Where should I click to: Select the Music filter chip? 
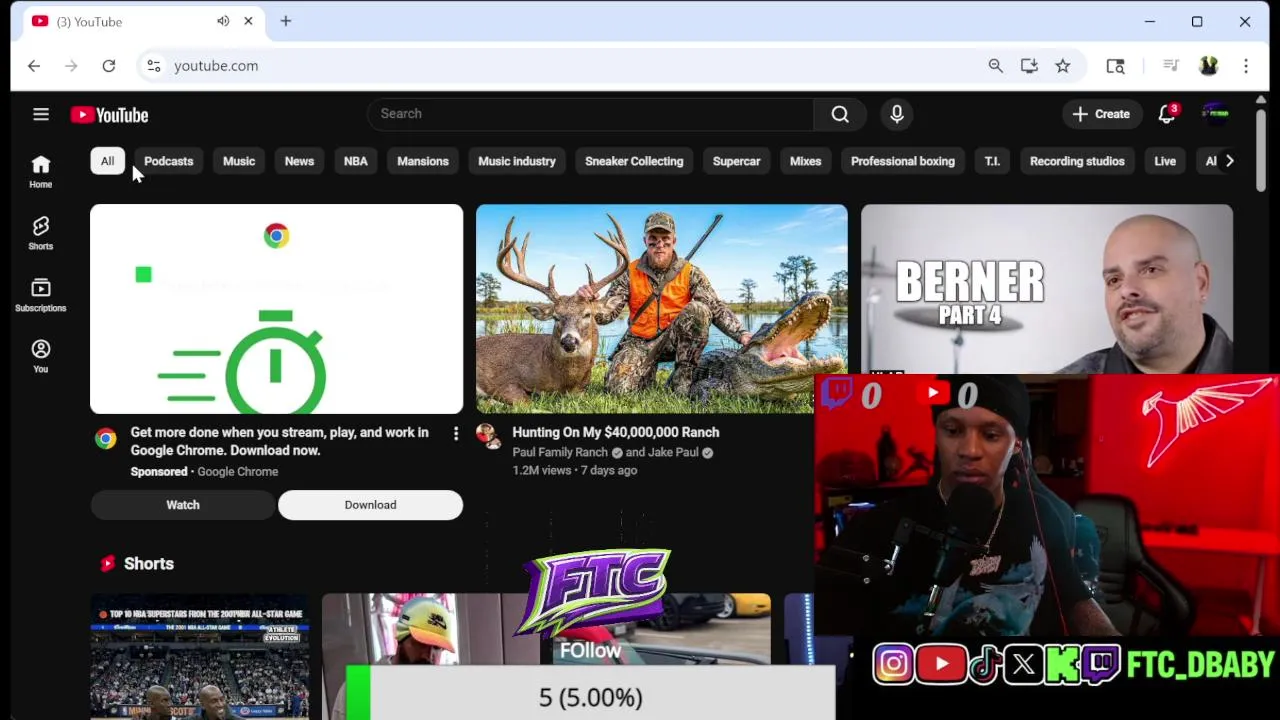coord(239,161)
